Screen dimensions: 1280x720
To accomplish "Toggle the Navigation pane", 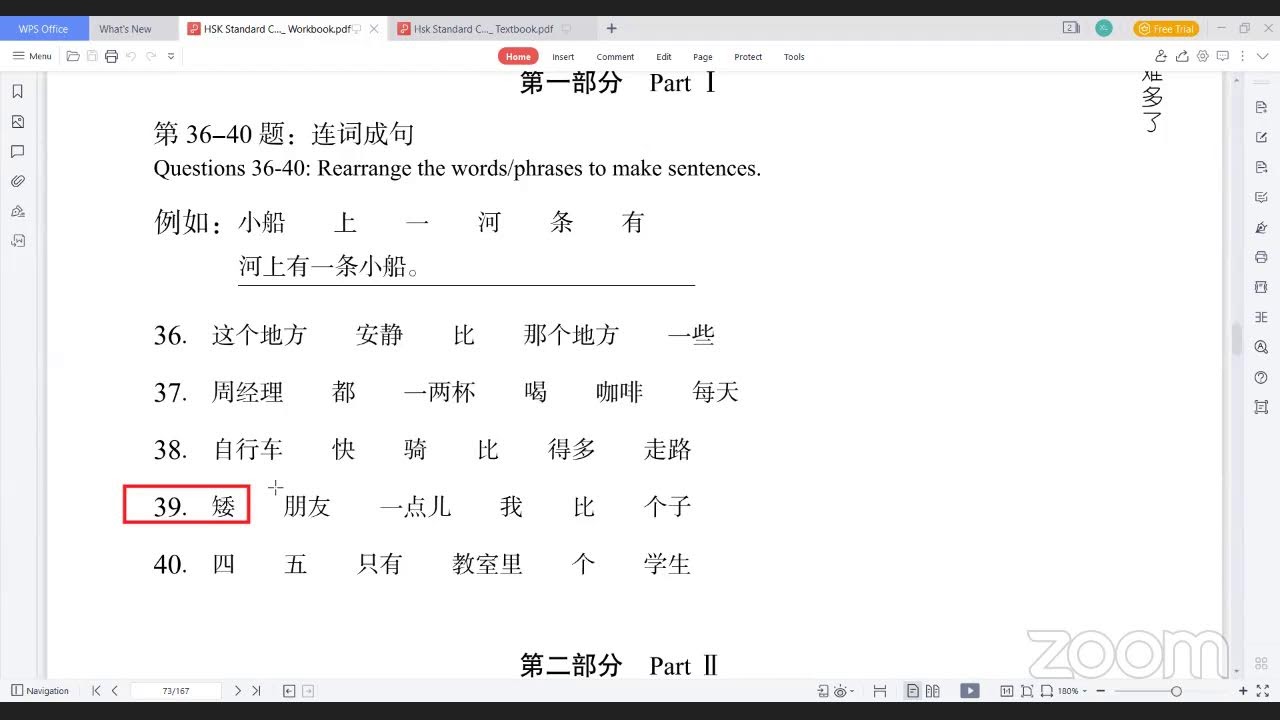I will (40, 690).
